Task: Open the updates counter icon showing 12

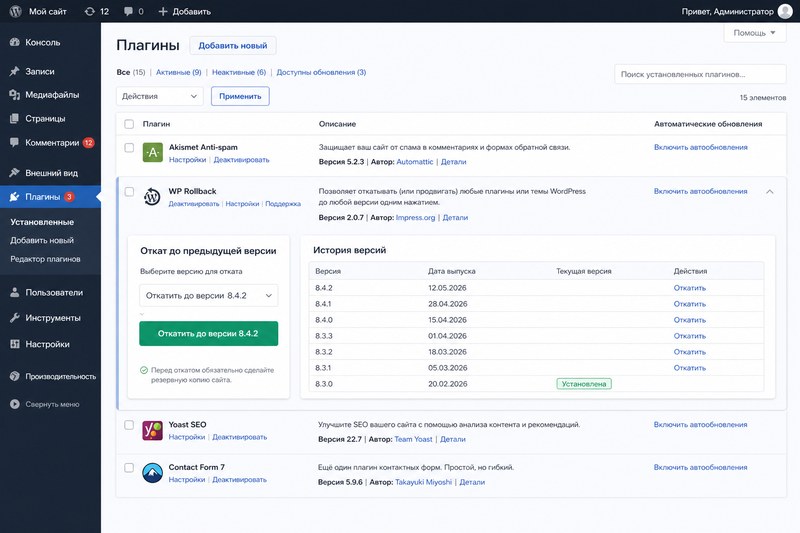Action: coord(90,11)
